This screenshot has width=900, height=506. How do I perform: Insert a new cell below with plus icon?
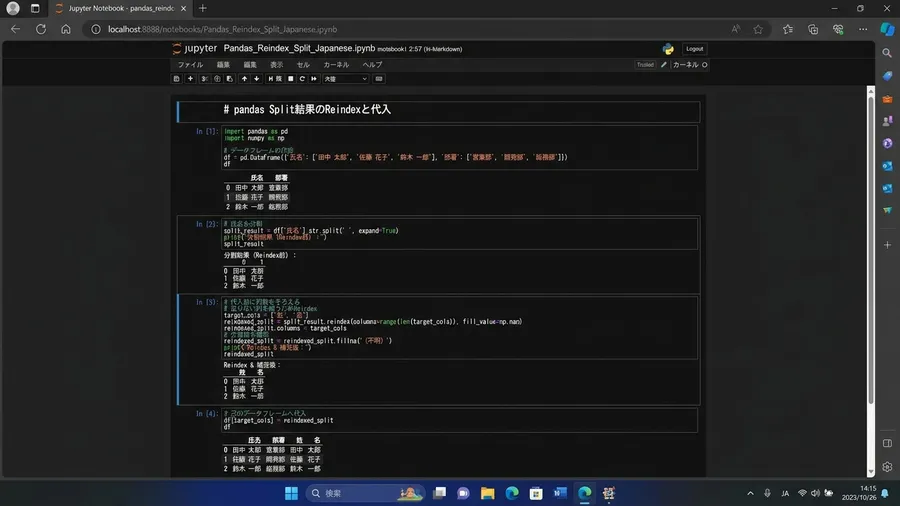(x=191, y=79)
